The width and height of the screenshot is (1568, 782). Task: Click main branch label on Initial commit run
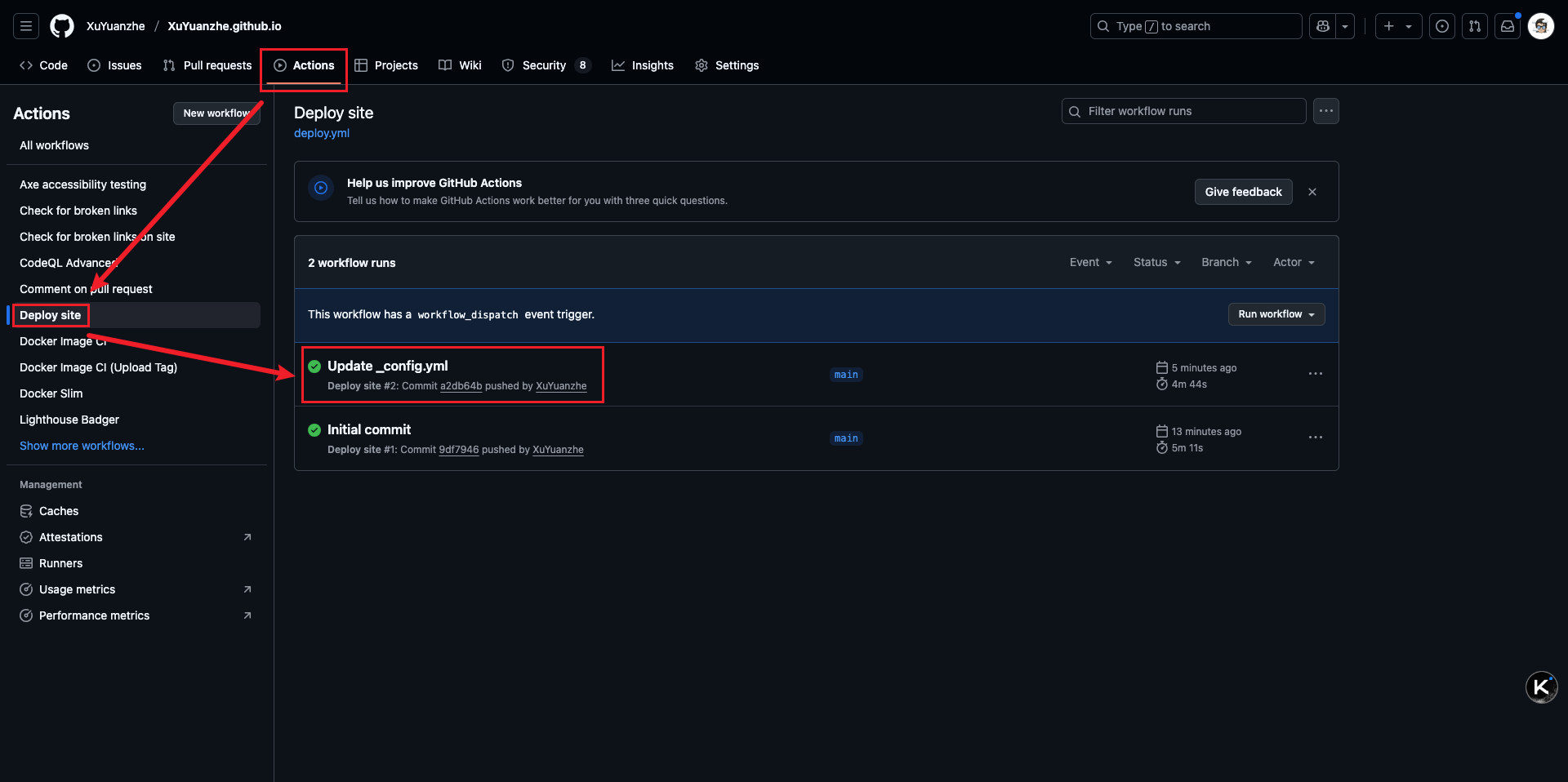(846, 438)
